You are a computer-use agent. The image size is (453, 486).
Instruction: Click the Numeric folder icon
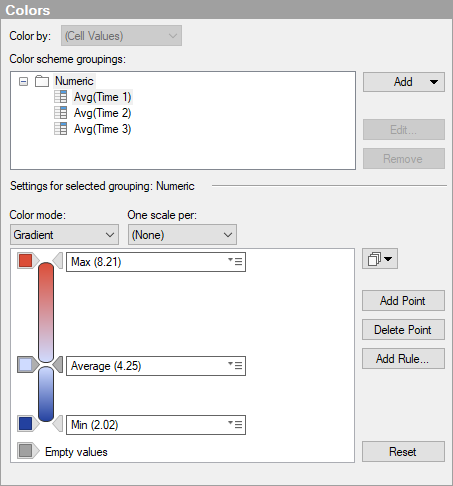click(42, 81)
